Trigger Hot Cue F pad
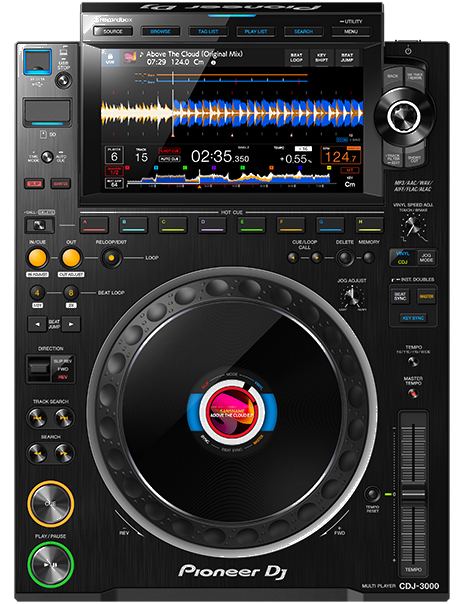The width and height of the screenshot is (464, 604). pos(291,225)
